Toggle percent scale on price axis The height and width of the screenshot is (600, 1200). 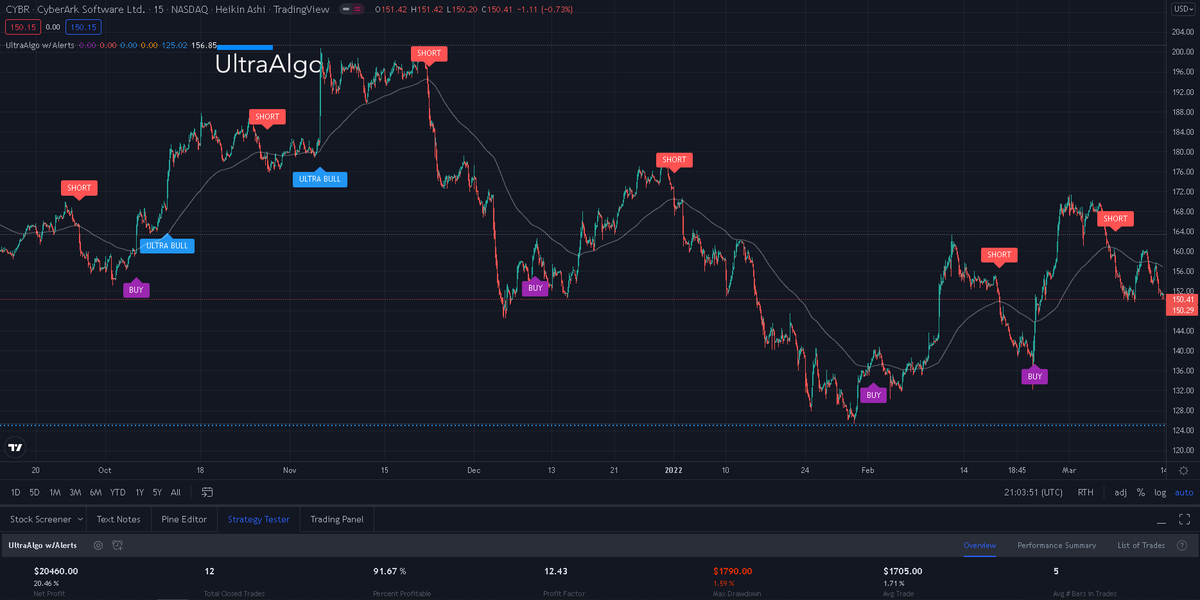click(x=1140, y=492)
